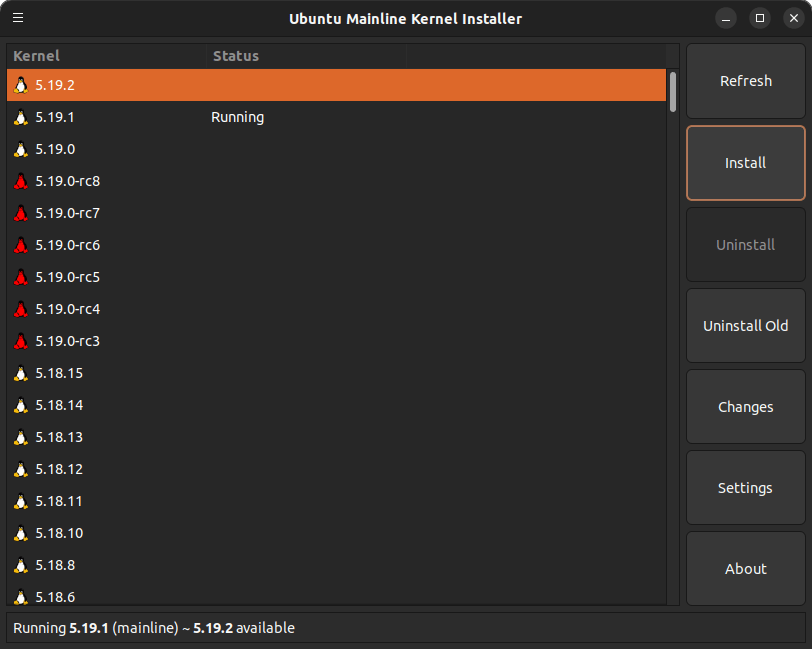
Task: Click the Tux icon beside 5.18.10
Action: [21, 533]
